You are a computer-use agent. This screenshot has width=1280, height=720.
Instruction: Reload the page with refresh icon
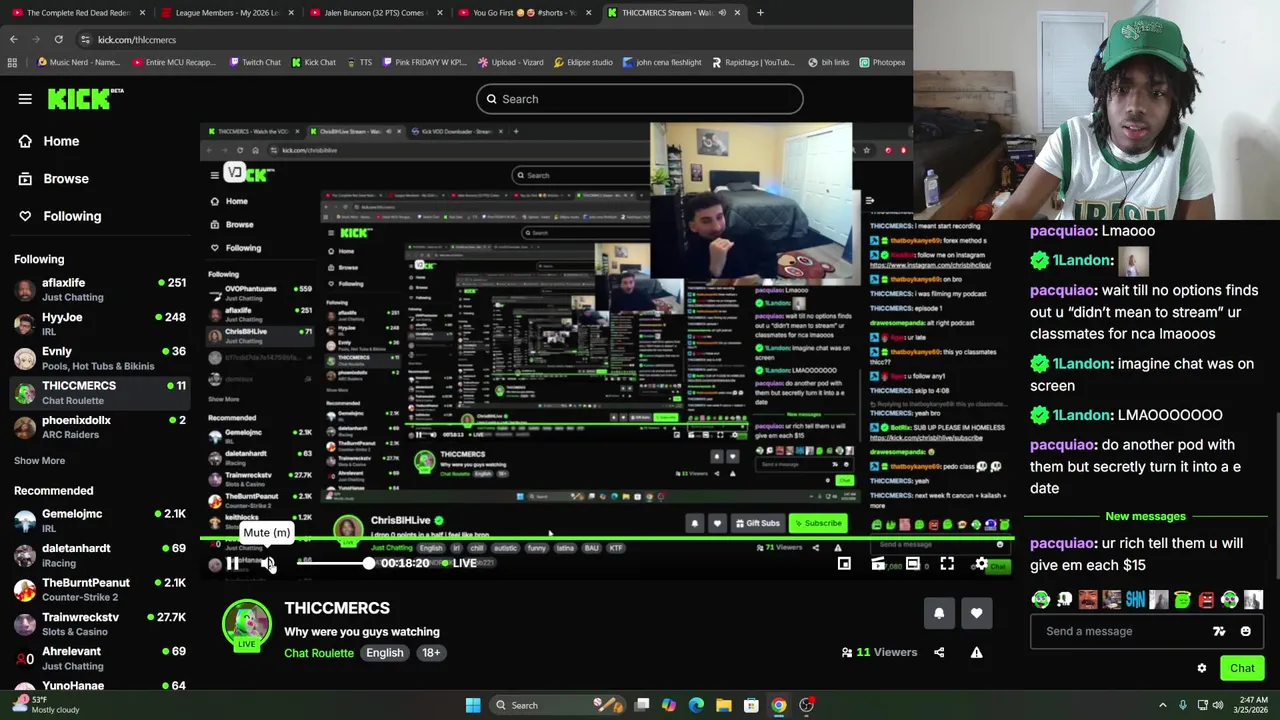(59, 40)
